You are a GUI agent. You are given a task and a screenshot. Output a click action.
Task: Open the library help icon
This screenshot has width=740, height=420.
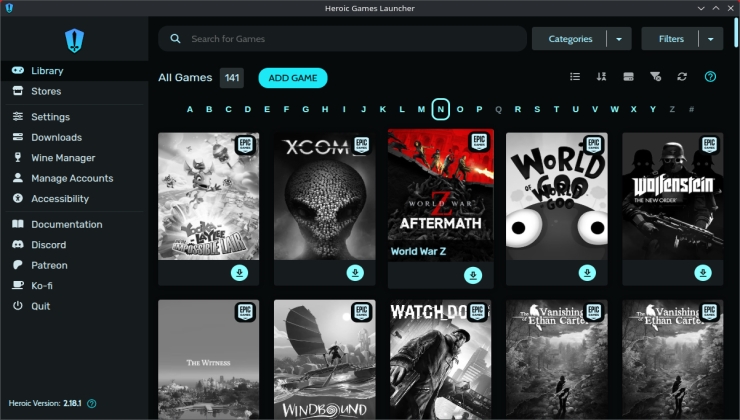(x=710, y=76)
